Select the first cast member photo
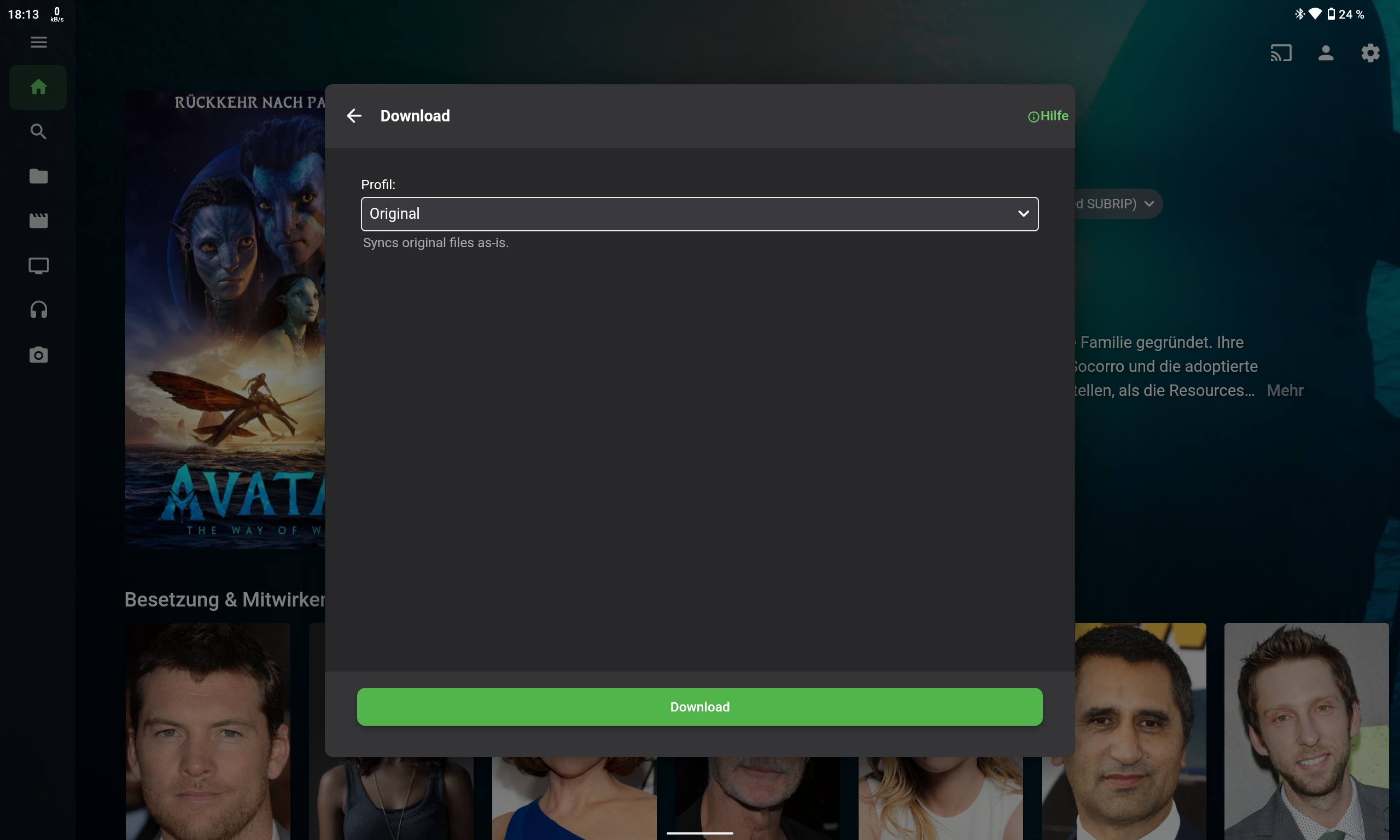Screen dimensions: 1400x840 pos(208,730)
